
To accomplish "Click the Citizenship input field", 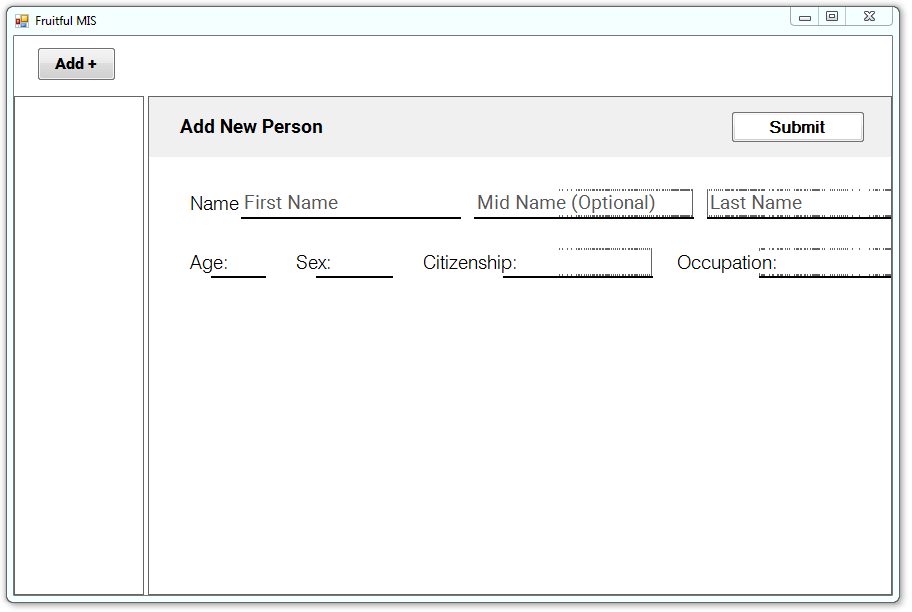I will click(x=578, y=263).
